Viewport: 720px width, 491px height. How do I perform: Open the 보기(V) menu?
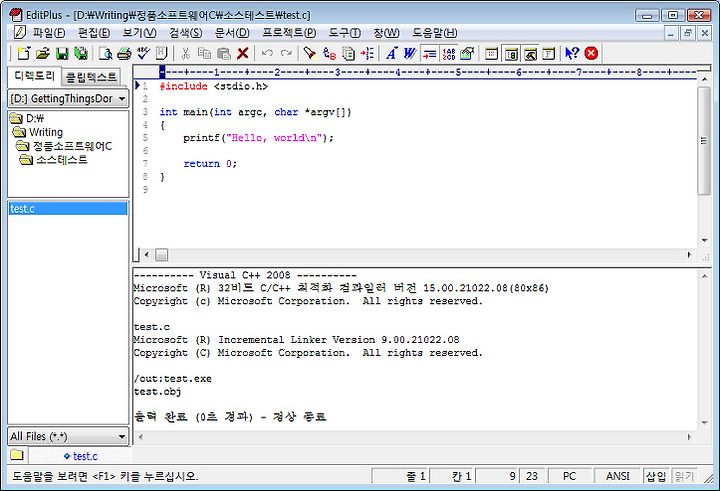coord(139,33)
